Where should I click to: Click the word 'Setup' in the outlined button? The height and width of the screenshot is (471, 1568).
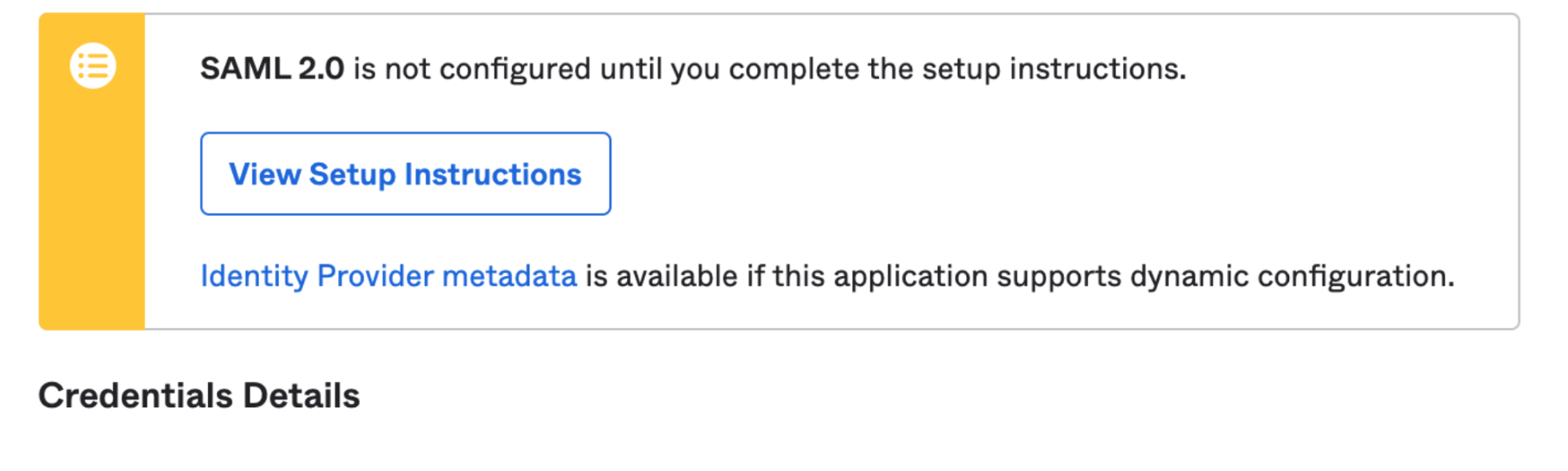tap(352, 175)
